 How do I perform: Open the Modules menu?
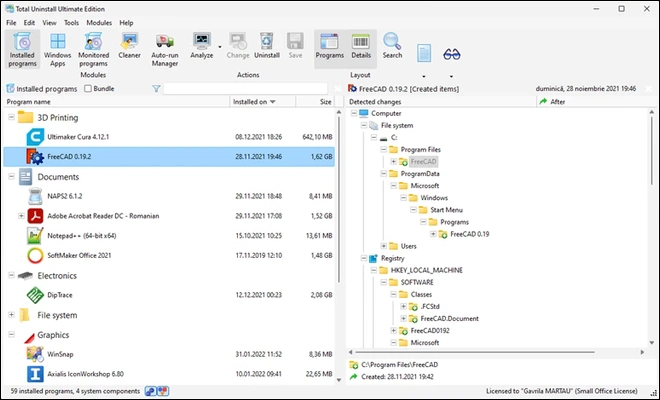click(x=99, y=22)
